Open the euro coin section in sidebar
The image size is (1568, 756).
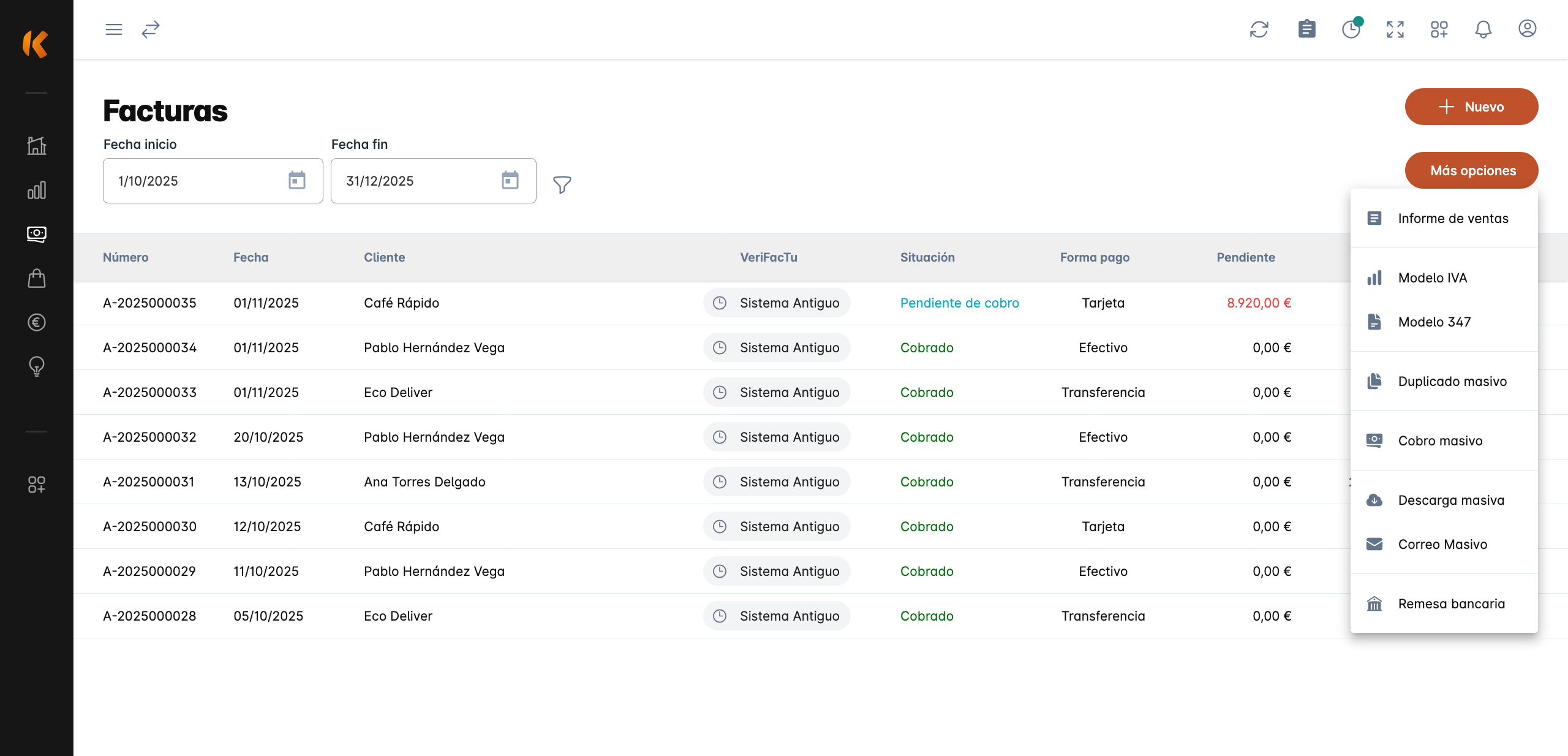pyautogui.click(x=37, y=322)
